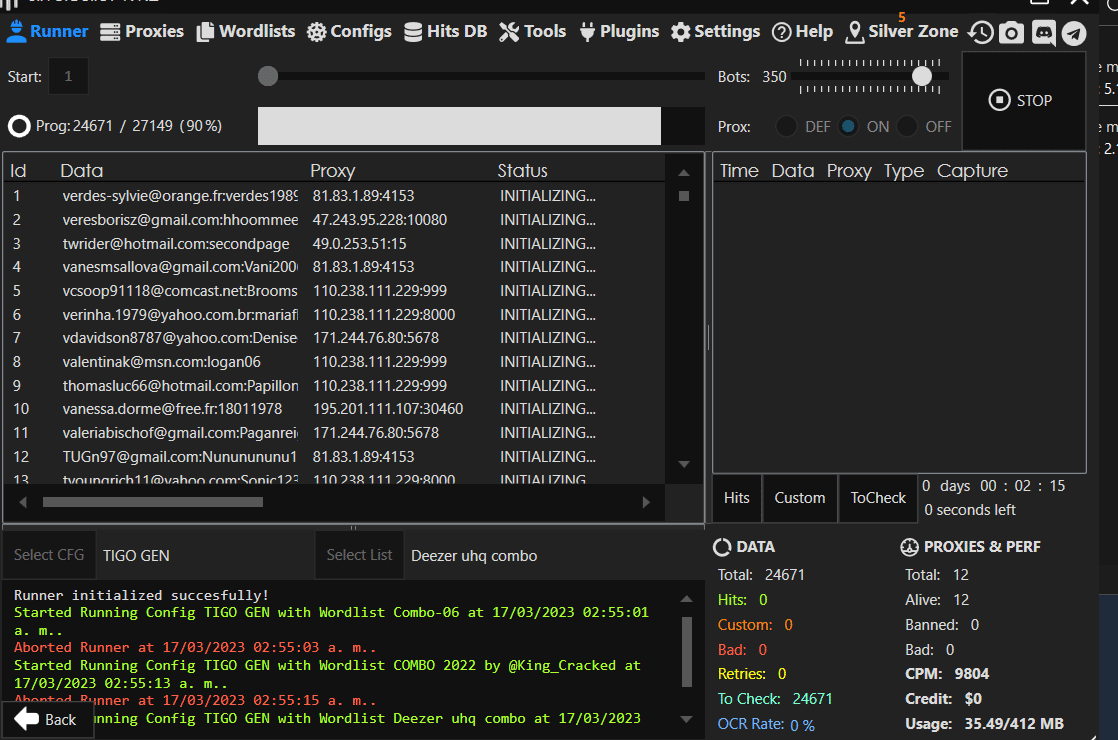Open the Plugins section
The width and height of the screenshot is (1118, 740).
tap(618, 32)
